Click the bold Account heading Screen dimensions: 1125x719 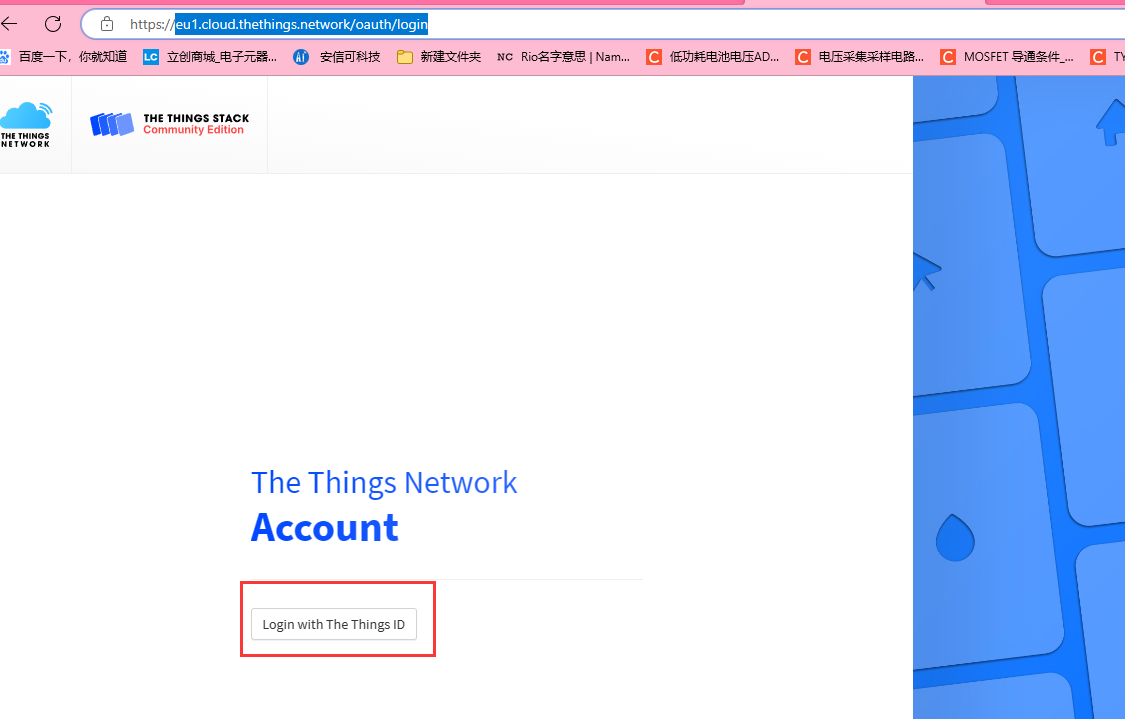pyautogui.click(x=324, y=527)
